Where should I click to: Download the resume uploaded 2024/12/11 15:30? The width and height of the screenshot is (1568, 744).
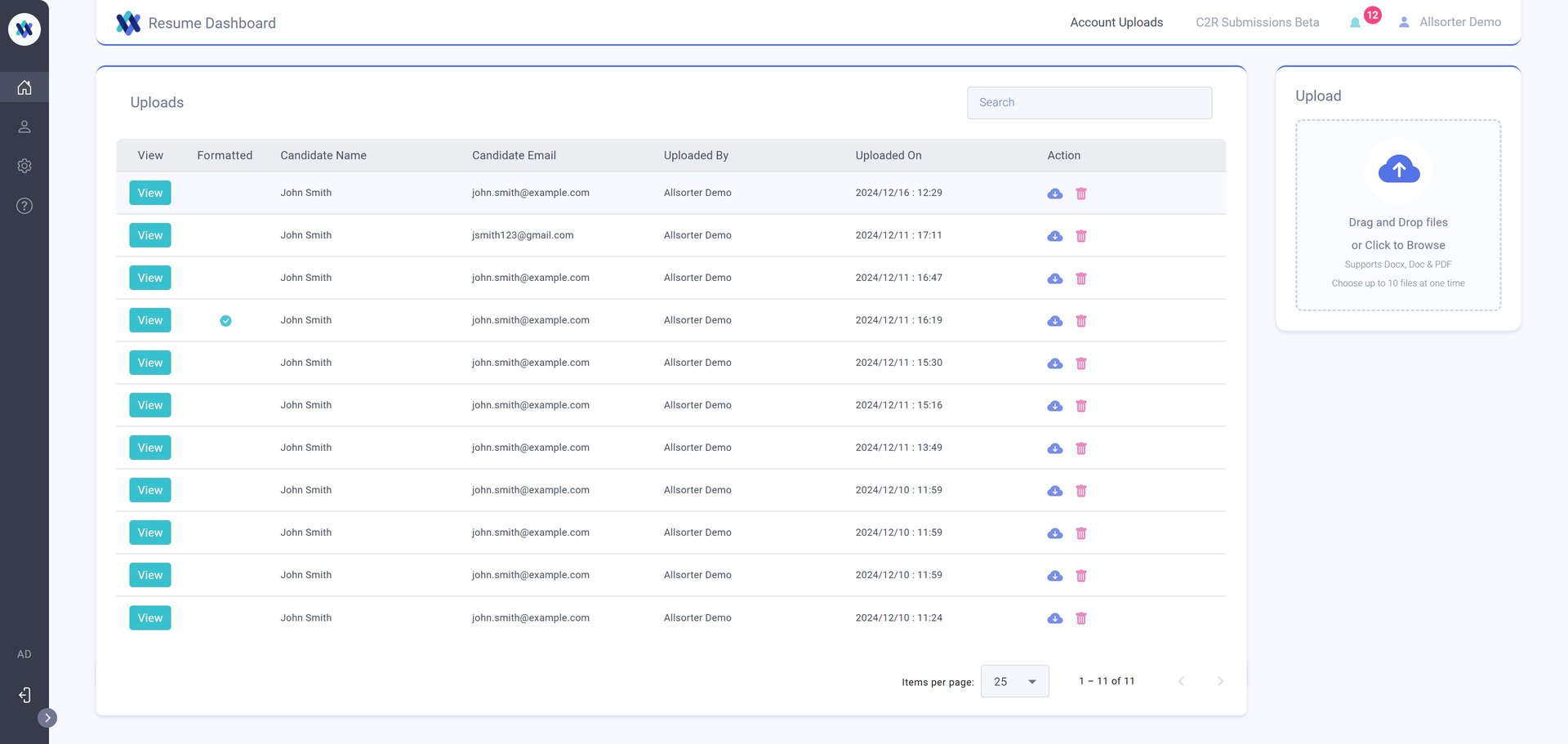[1055, 363]
